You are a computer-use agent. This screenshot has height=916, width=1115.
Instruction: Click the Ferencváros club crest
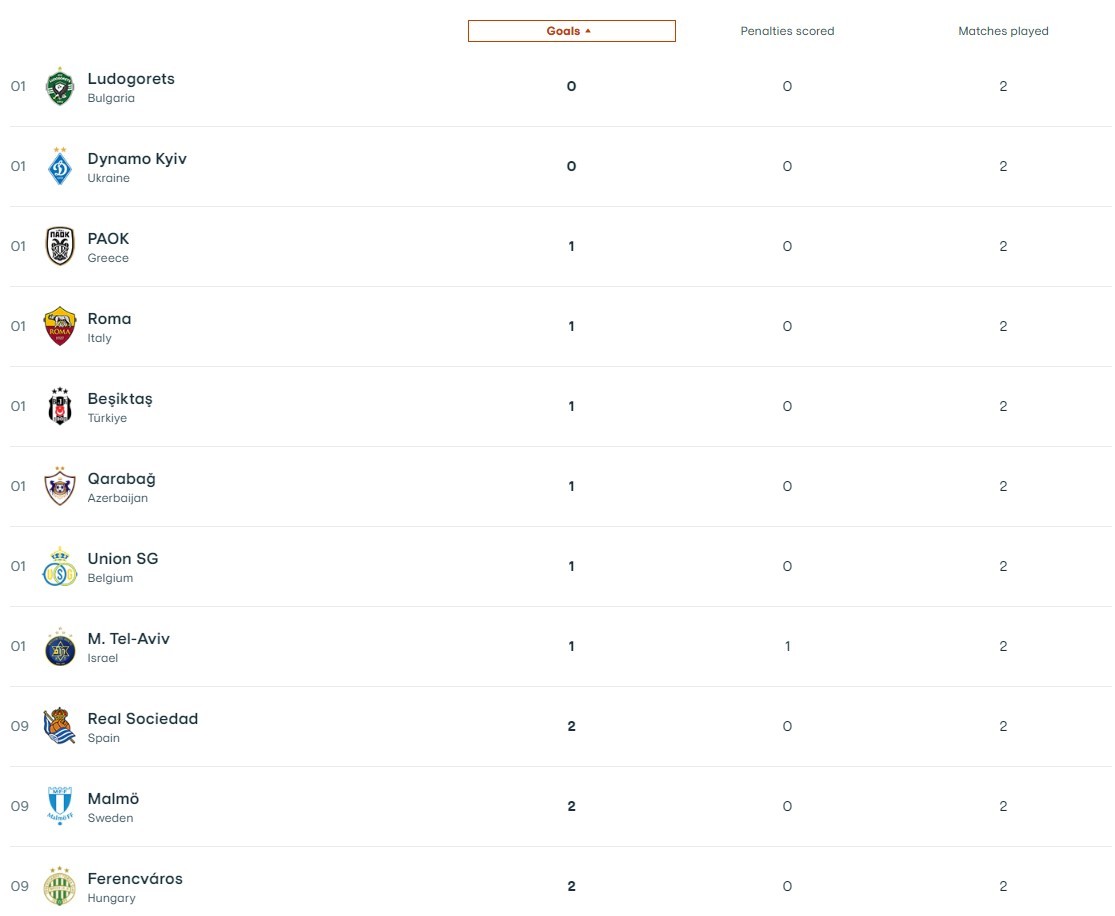click(x=60, y=886)
